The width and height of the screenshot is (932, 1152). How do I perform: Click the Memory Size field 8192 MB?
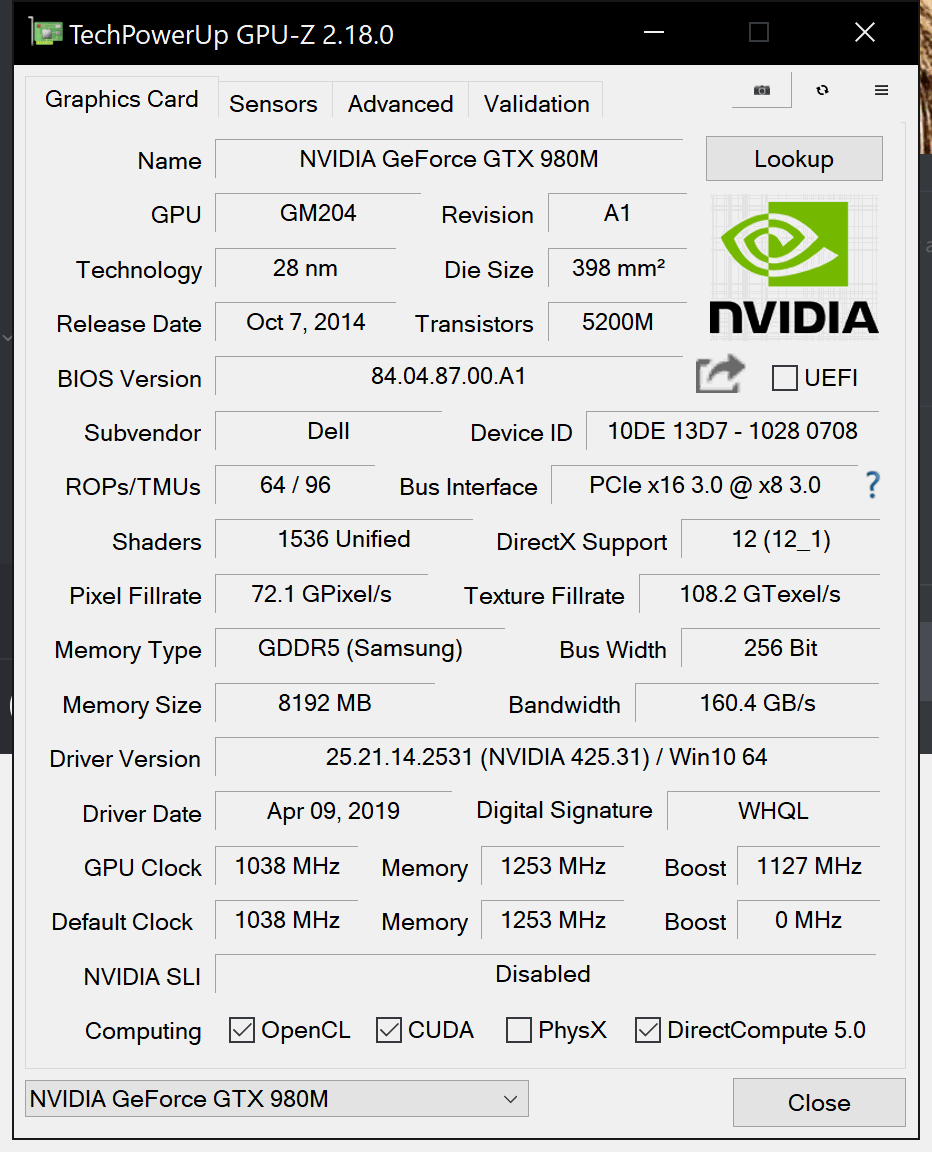[325, 703]
